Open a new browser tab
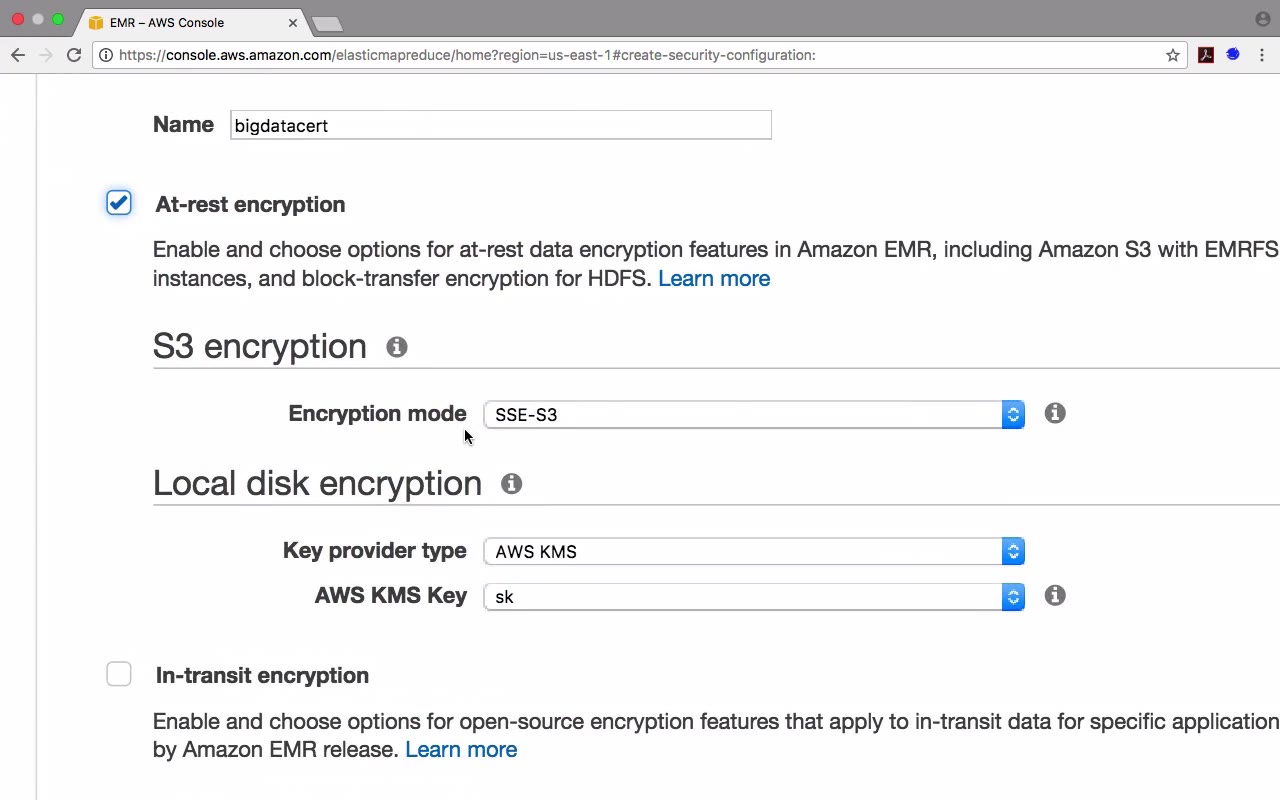 pos(327,23)
